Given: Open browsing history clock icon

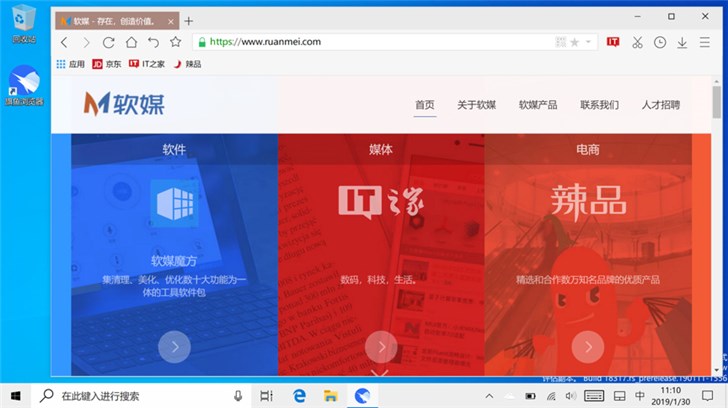Looking at the screenshot, I should (x=660, y=42).
